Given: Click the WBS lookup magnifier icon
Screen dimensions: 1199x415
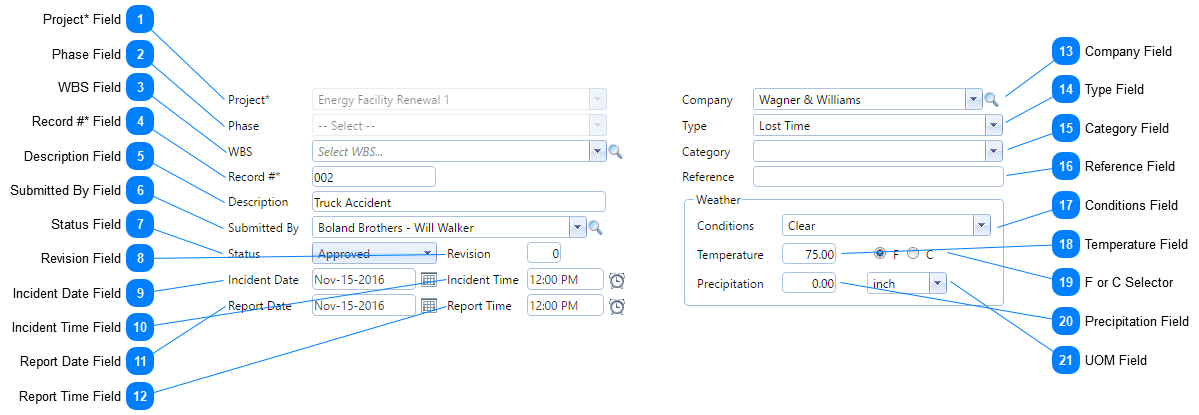Looking at the screenshot, I should pyautogui.click(x=616, y=152).
